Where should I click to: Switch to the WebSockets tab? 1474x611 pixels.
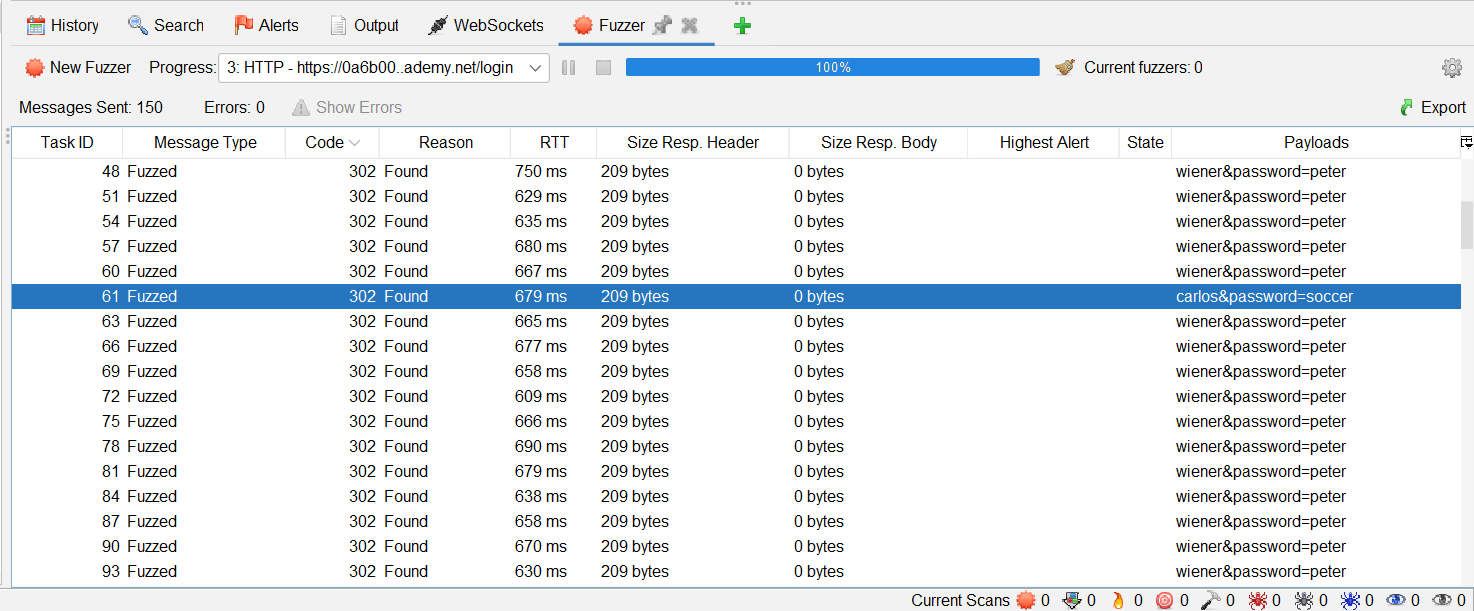click(485, 26)
